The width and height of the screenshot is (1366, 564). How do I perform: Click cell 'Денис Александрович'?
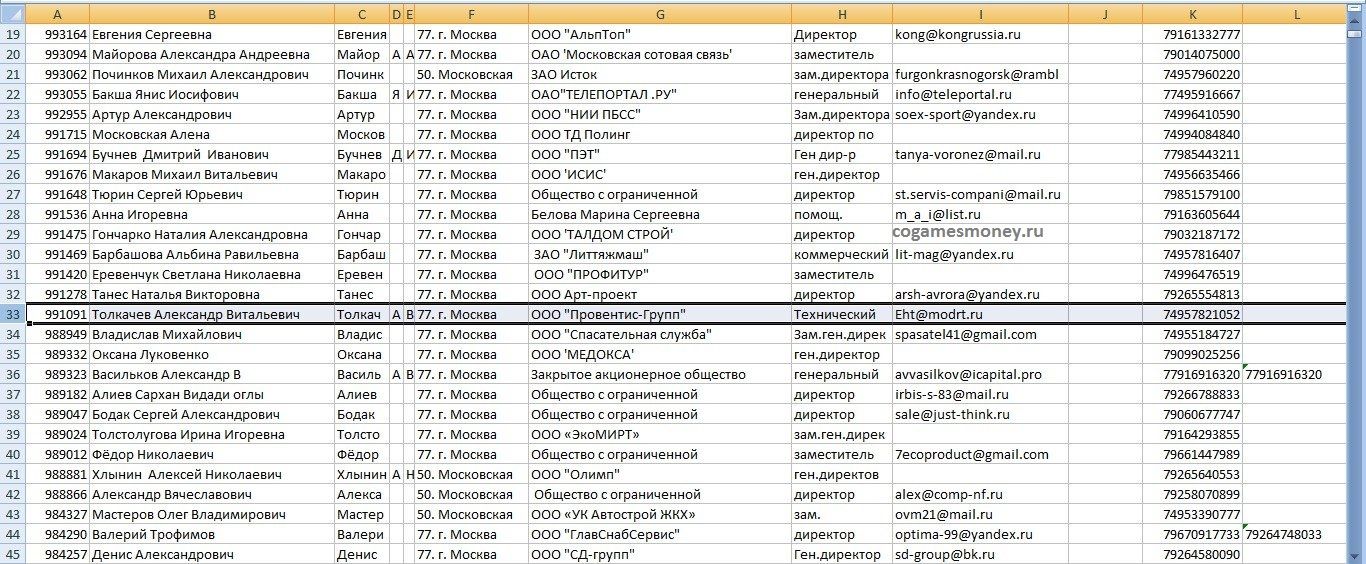(x=212, y=554)
